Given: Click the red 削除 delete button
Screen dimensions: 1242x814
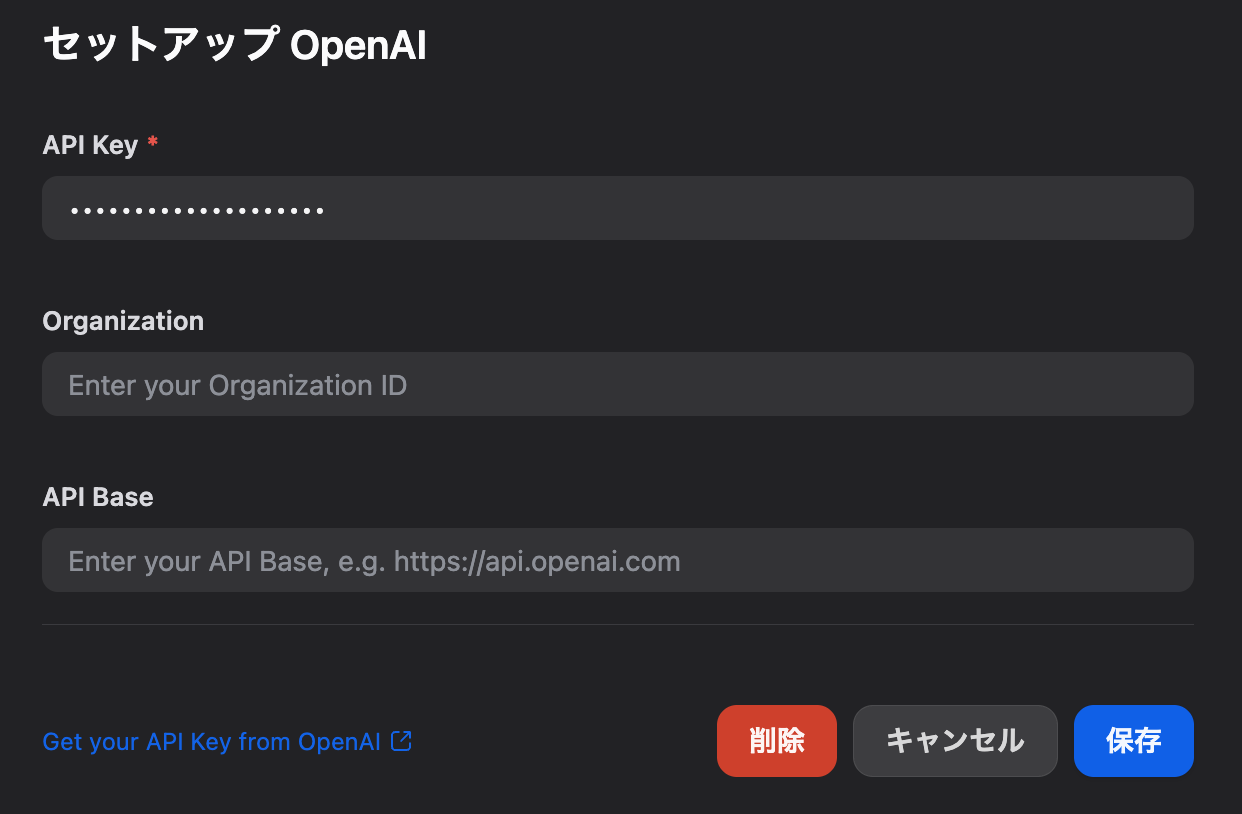Looking at the screenshot, I should pyautogui.click(x=777, y=741).
